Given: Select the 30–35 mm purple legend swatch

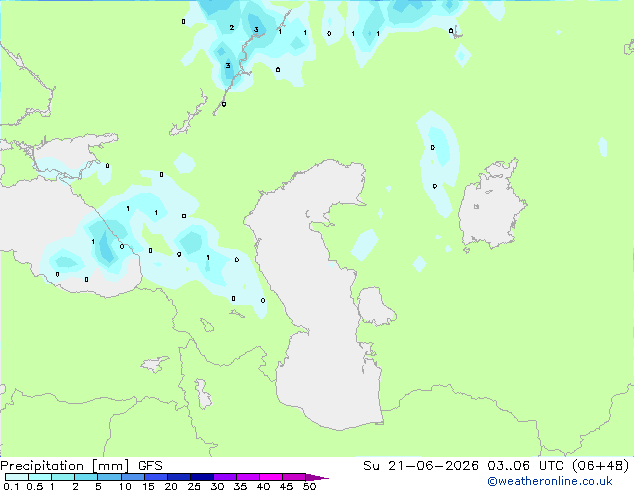Looking at the screenshot, I should [x=224, y=477].
